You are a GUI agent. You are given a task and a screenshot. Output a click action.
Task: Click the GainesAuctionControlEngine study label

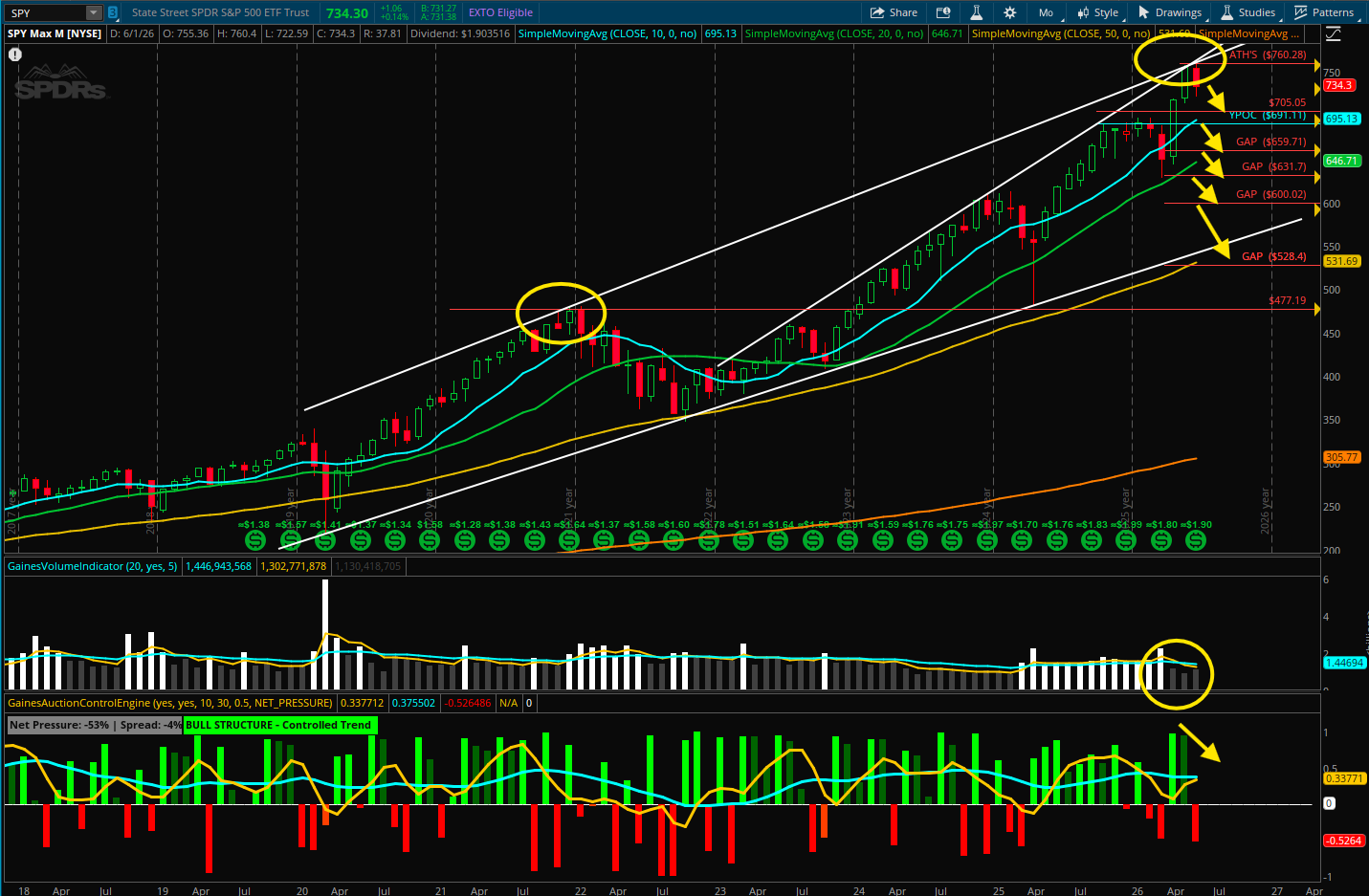point(169,703)
